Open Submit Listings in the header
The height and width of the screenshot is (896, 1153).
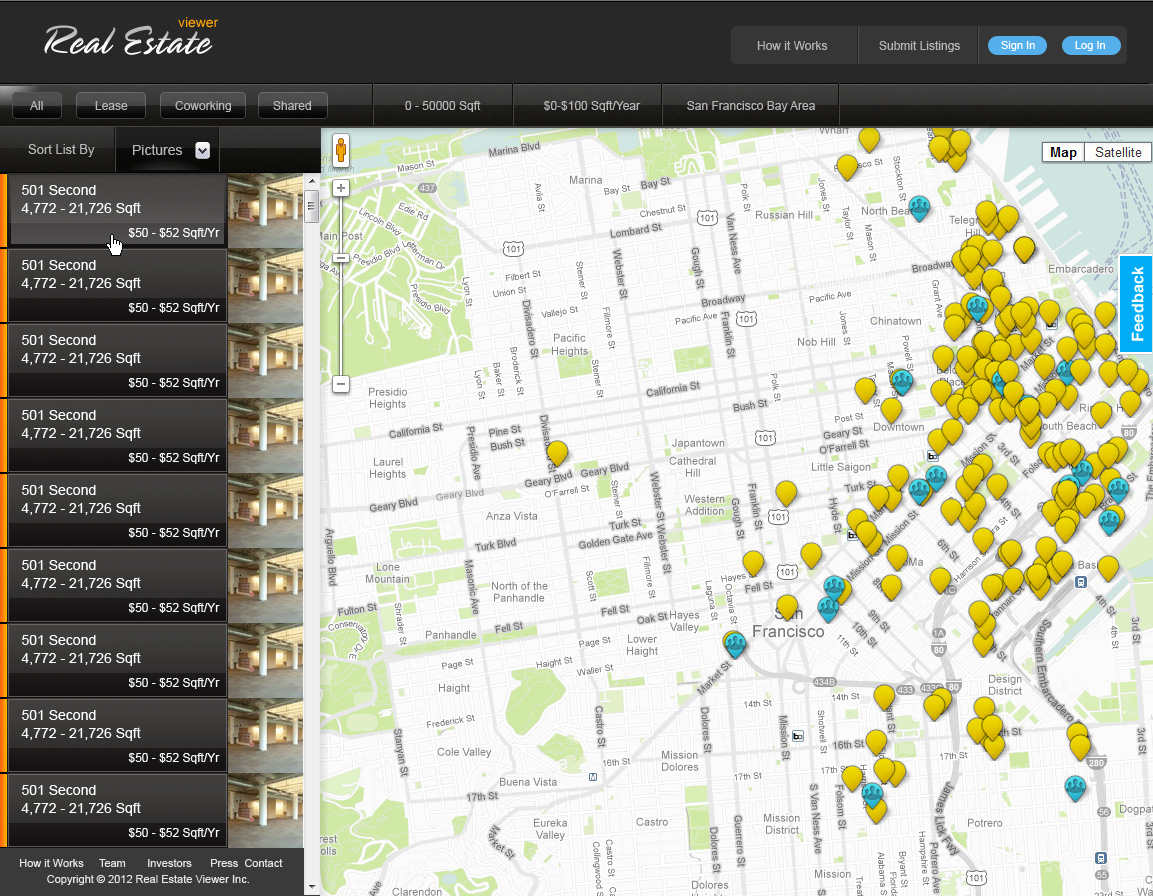[919, 45]
